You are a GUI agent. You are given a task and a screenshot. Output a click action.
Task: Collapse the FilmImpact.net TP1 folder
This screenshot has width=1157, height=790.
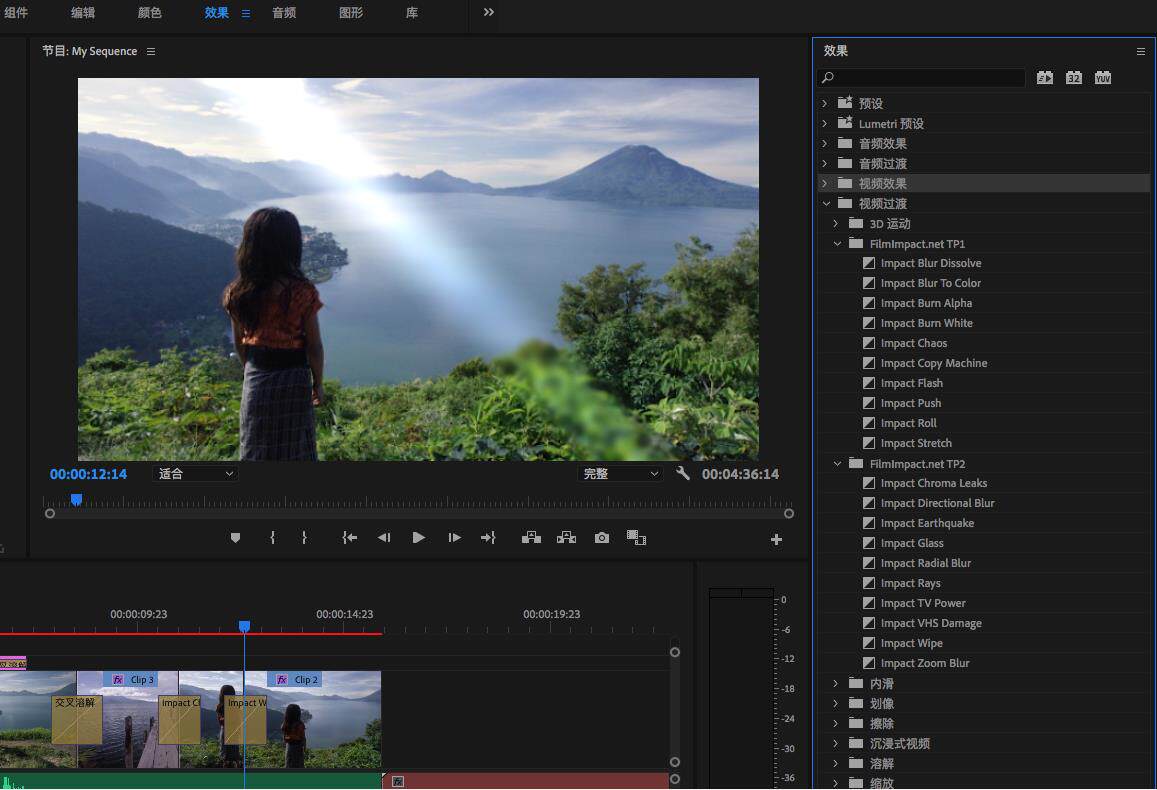(x=837, y=243)
